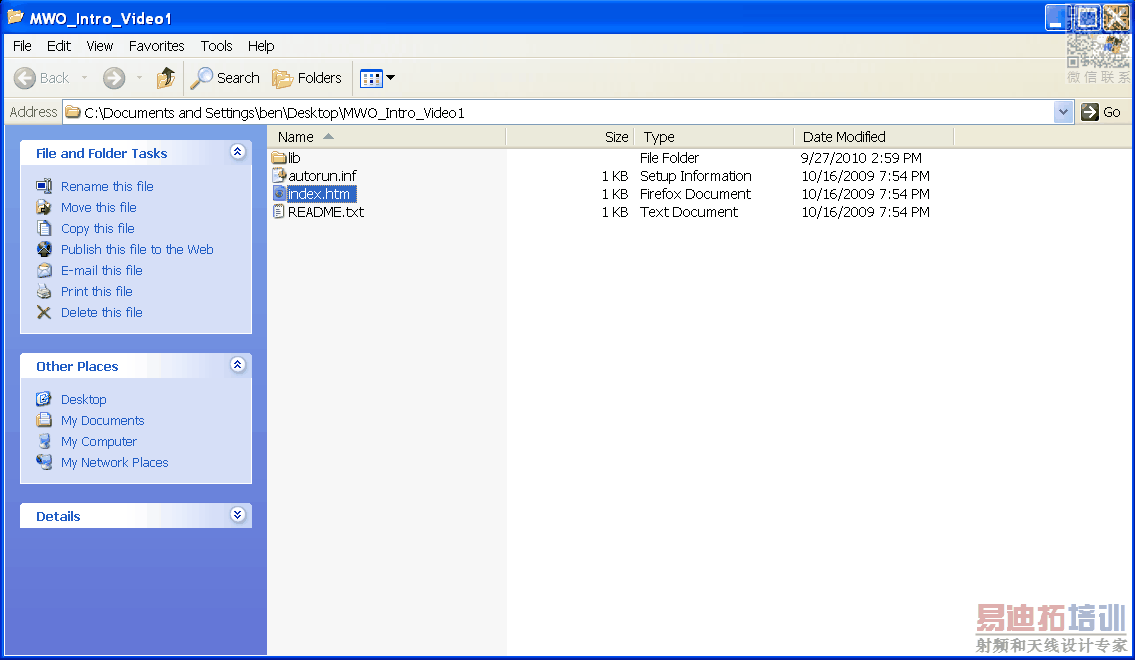
Task: Click the Copy this file icon
Action: click(44, 228)
